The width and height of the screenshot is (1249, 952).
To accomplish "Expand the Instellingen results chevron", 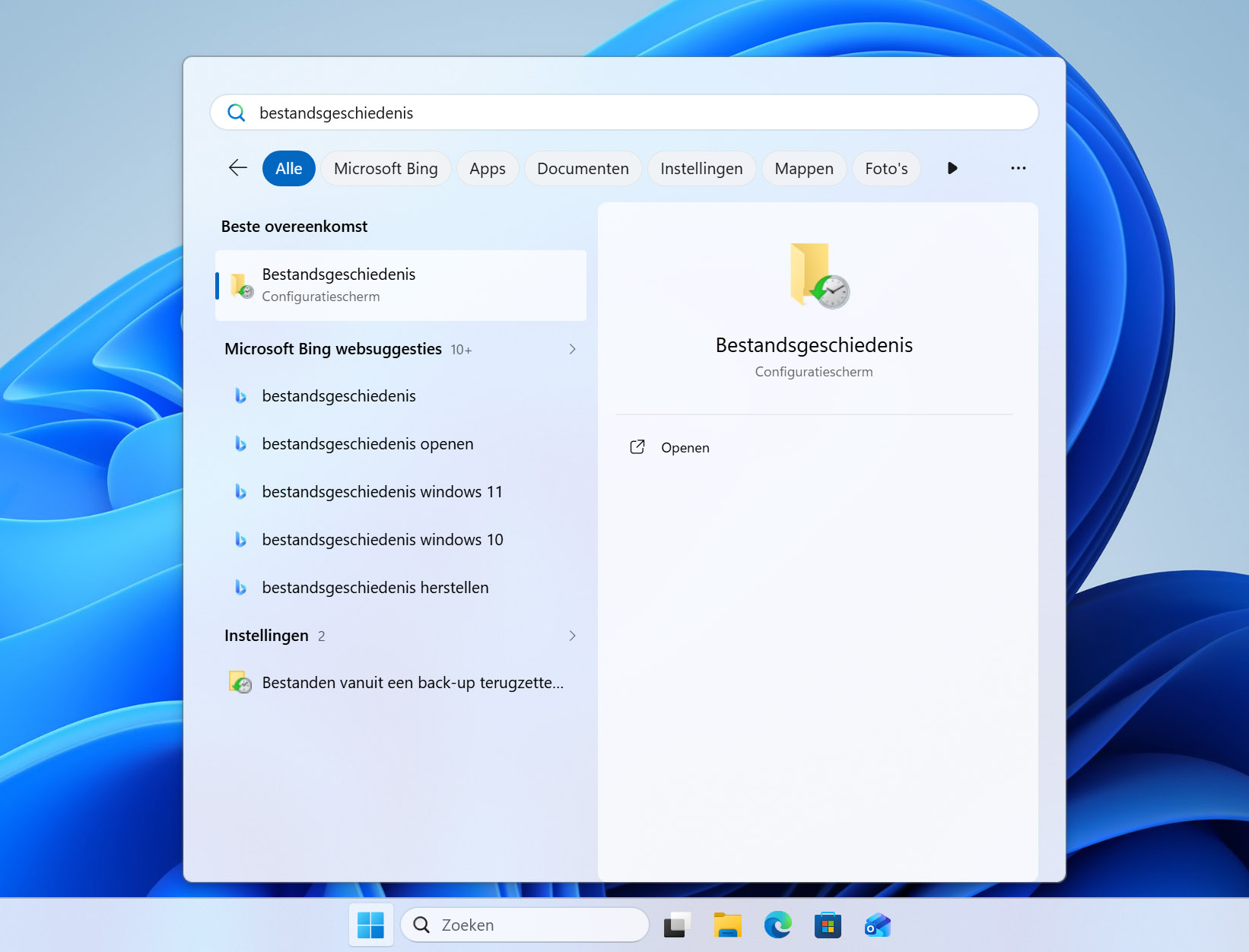I will click(572, 636).
